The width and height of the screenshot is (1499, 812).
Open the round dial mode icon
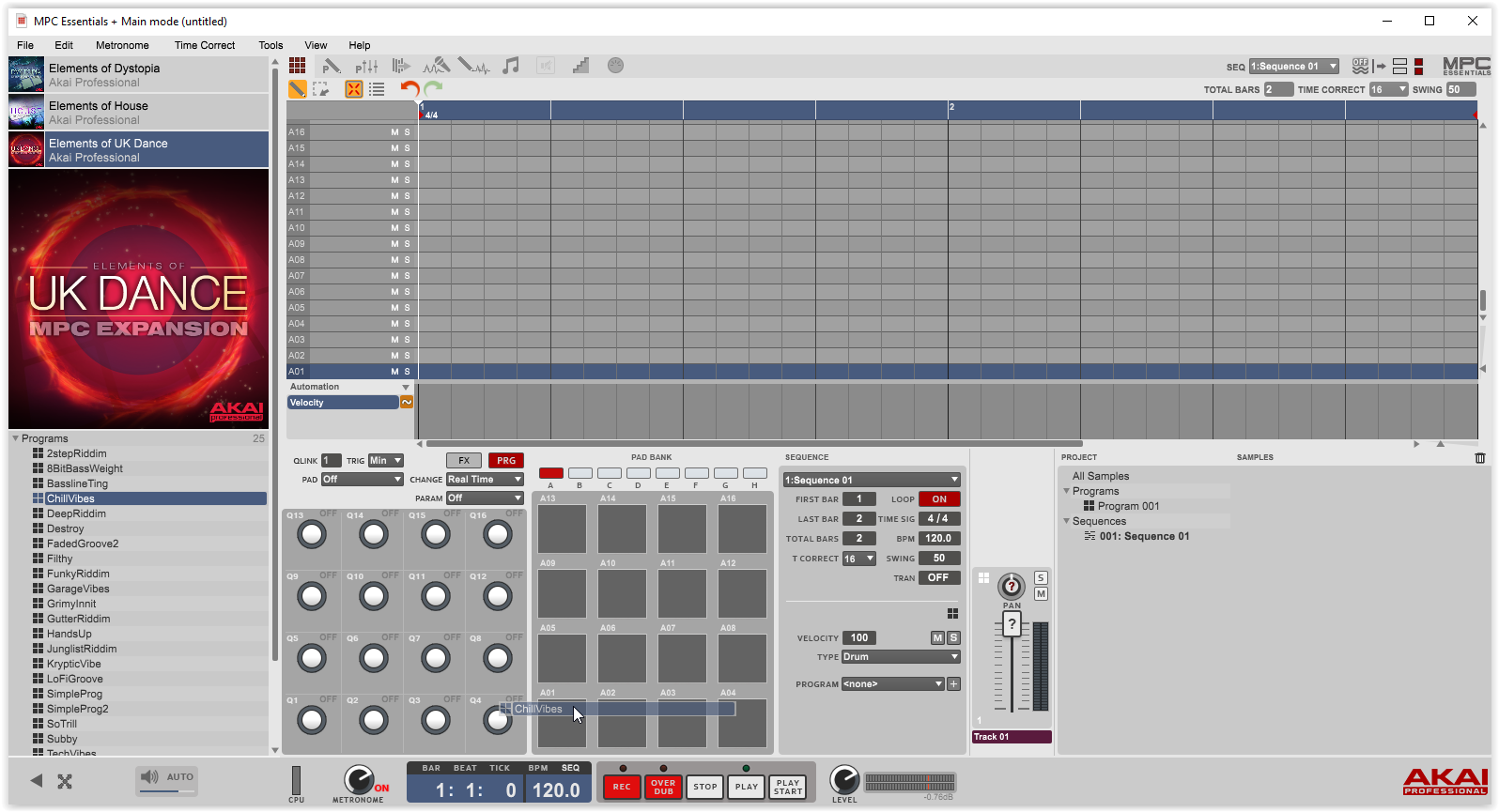click(x=615, y=66)
